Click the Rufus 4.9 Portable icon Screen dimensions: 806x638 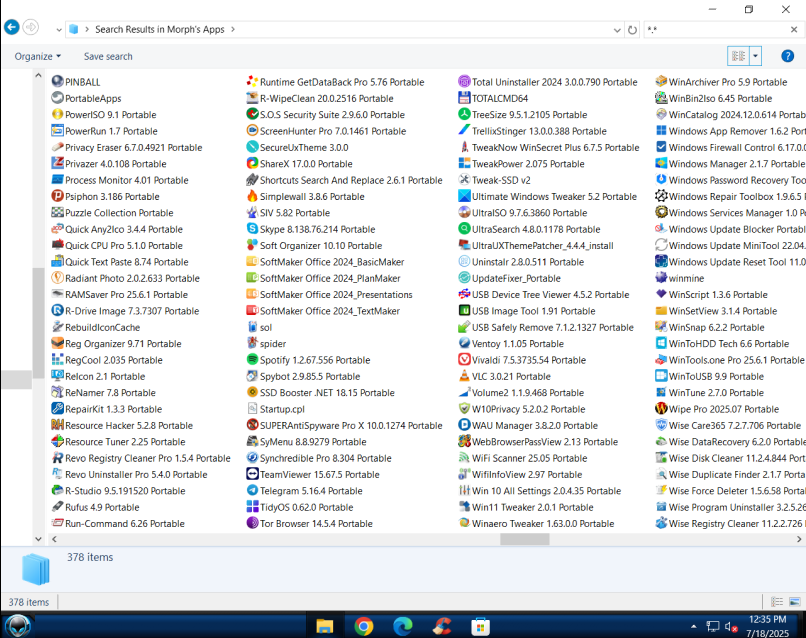click(57, 506)
